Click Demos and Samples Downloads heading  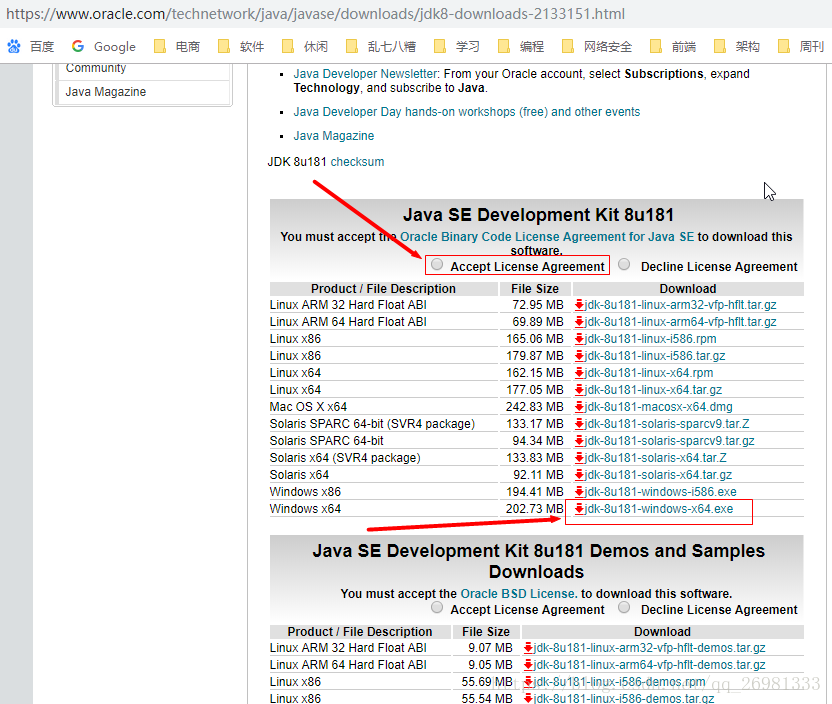(538, 561)
